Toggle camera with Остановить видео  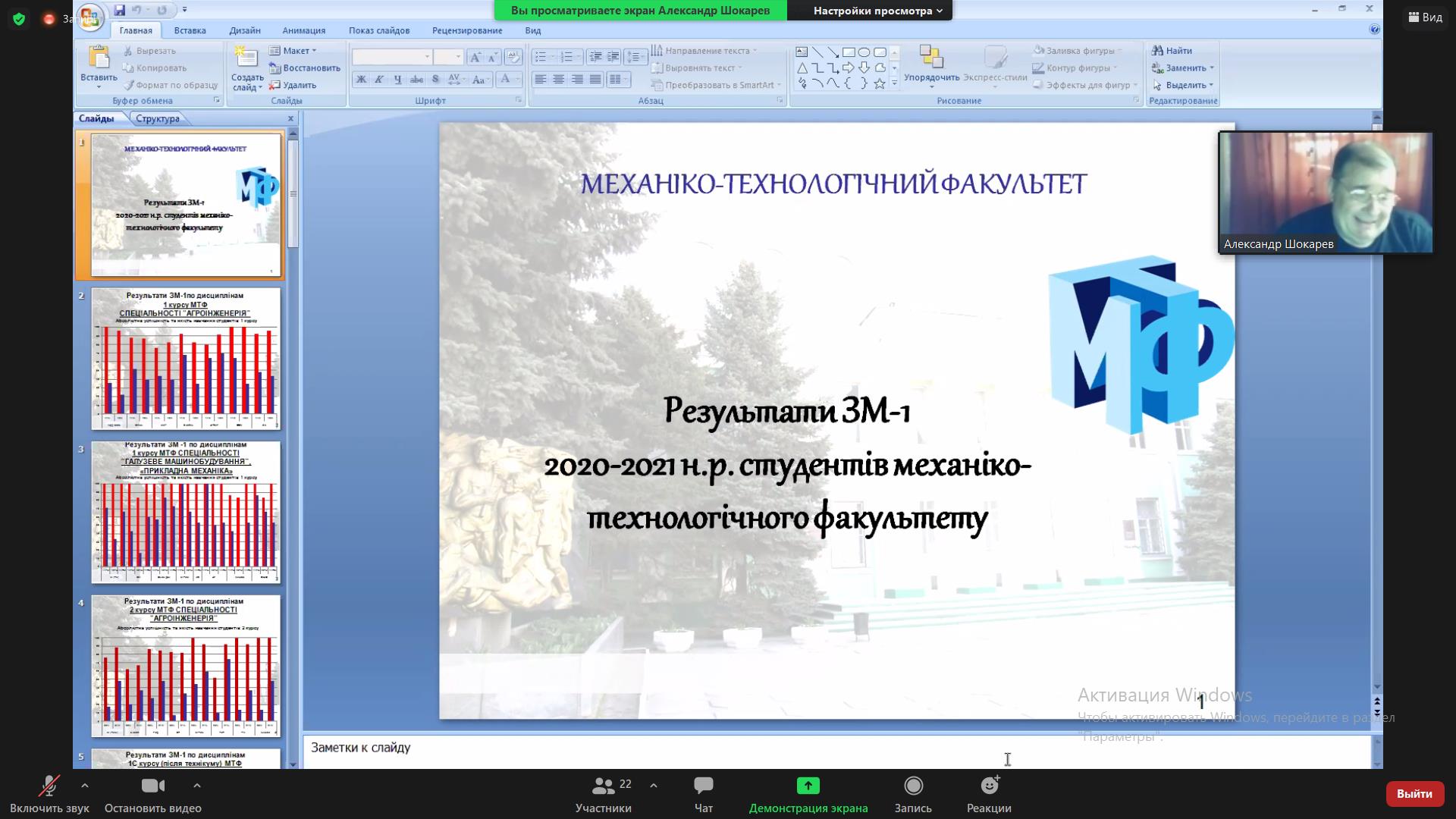coord(152,786)
